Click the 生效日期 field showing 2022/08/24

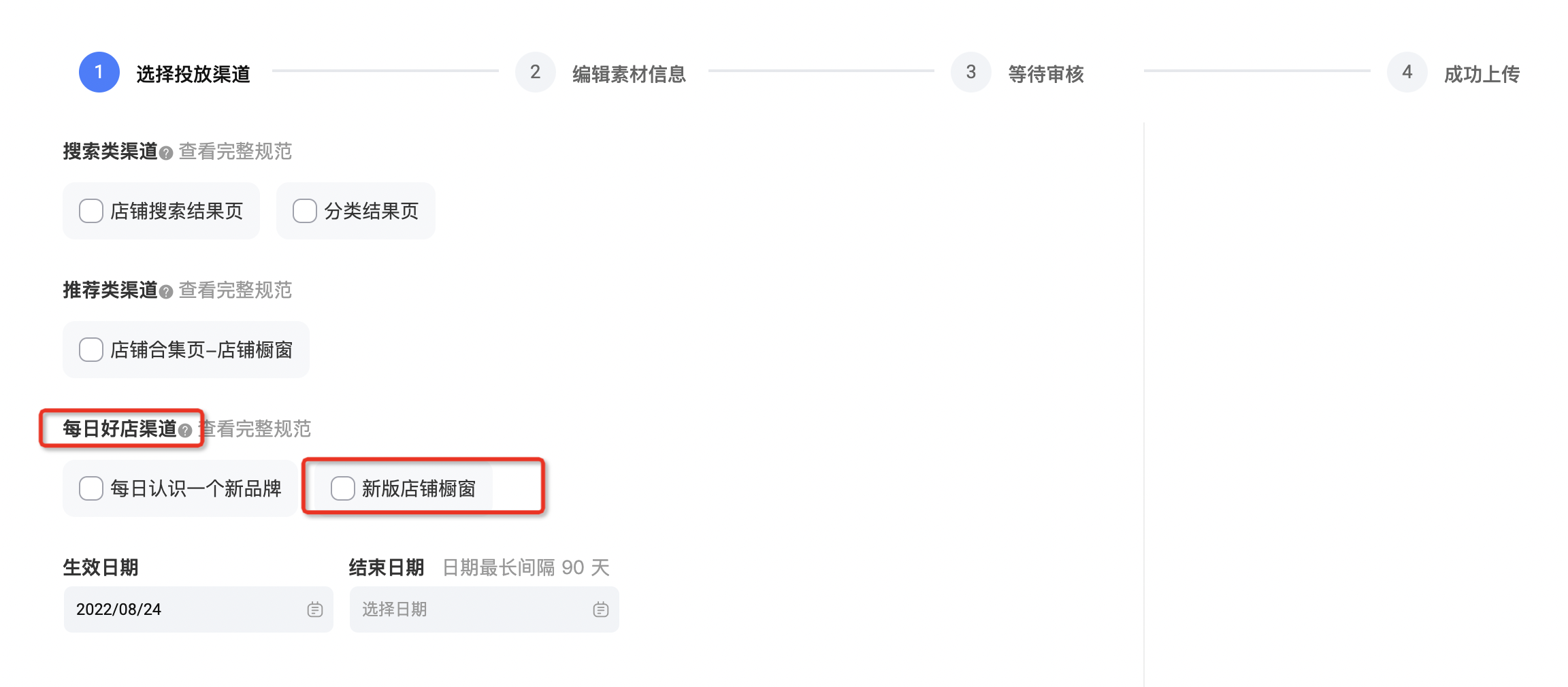199,609
